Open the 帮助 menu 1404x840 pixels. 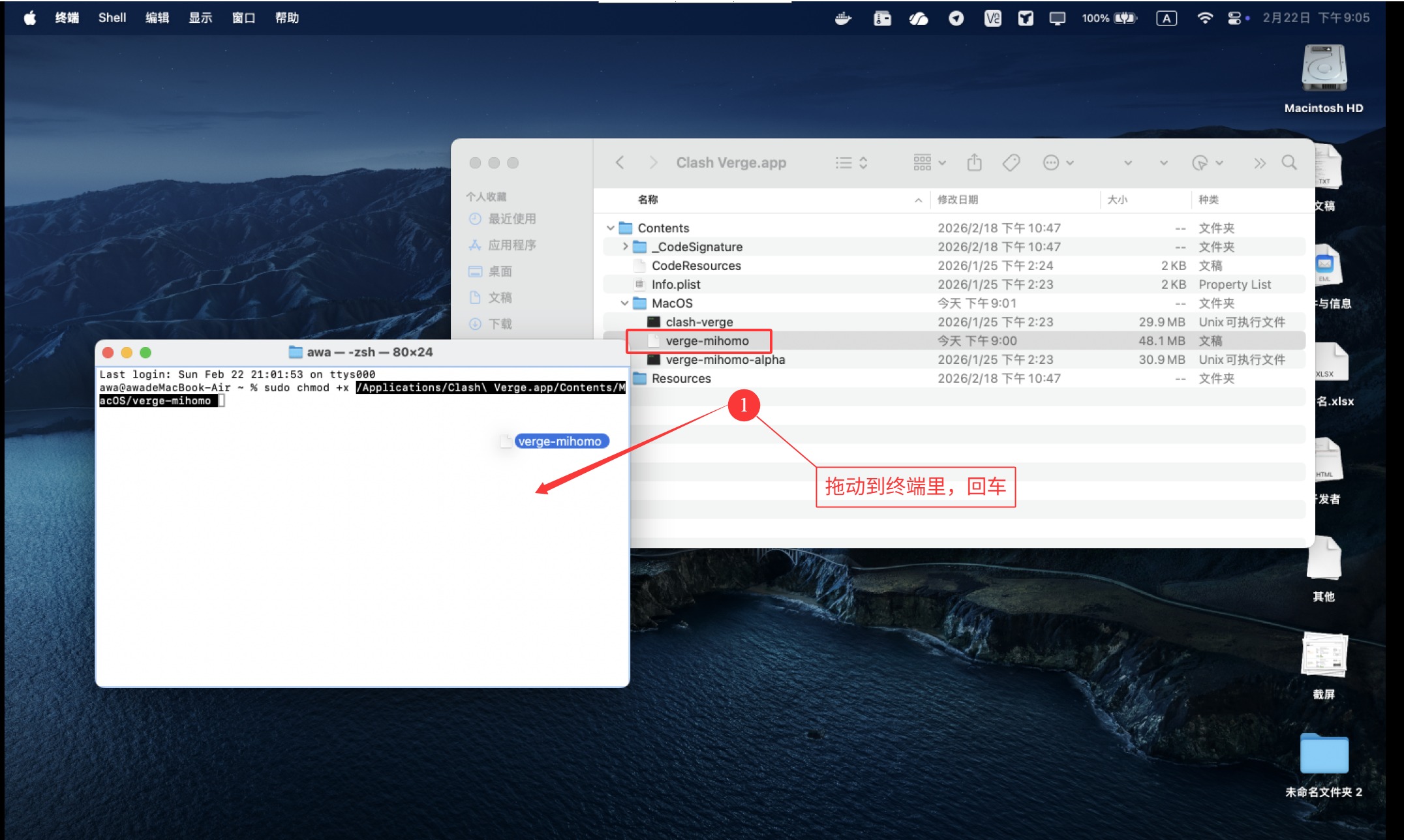tap(286, 18)
